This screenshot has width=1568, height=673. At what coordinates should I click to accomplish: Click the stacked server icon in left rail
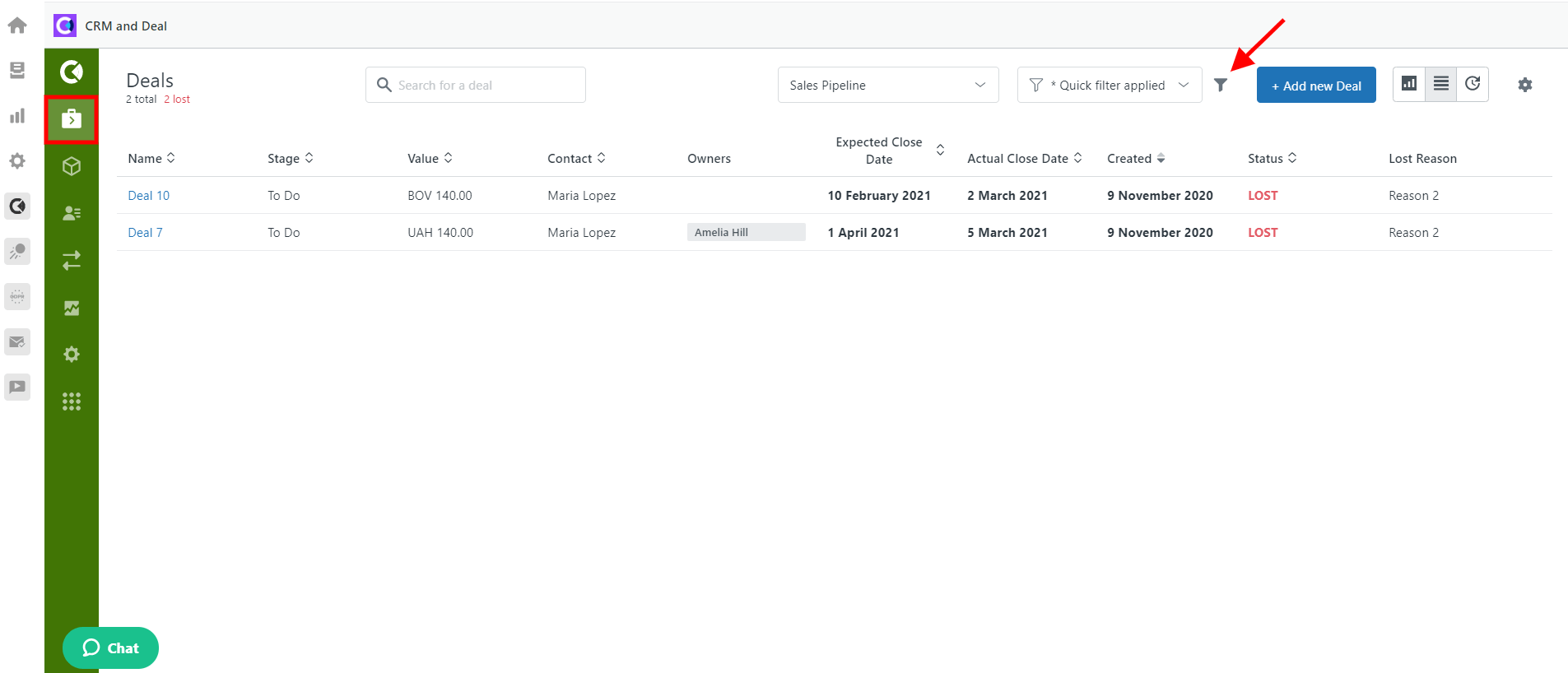click(x=17, y=71)
